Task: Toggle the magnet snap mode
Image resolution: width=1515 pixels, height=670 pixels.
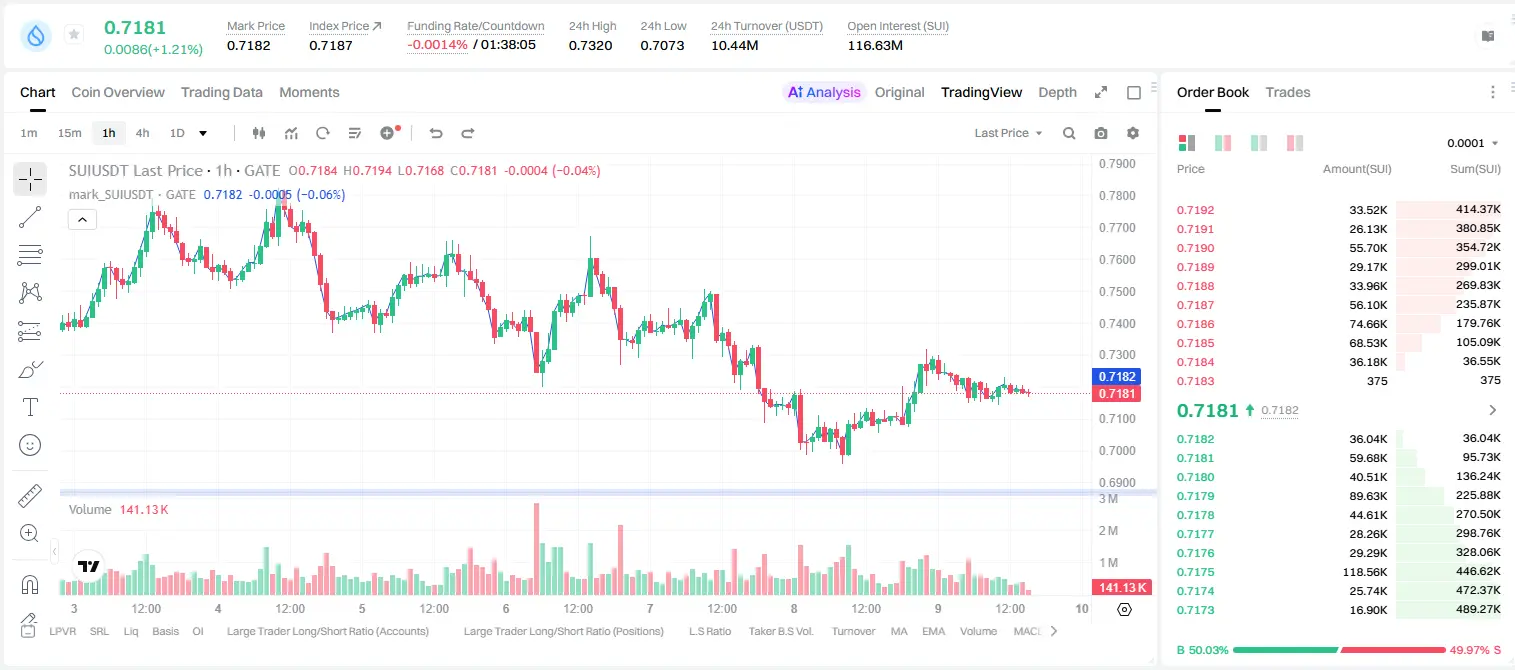Action: (x=30, y=584)
